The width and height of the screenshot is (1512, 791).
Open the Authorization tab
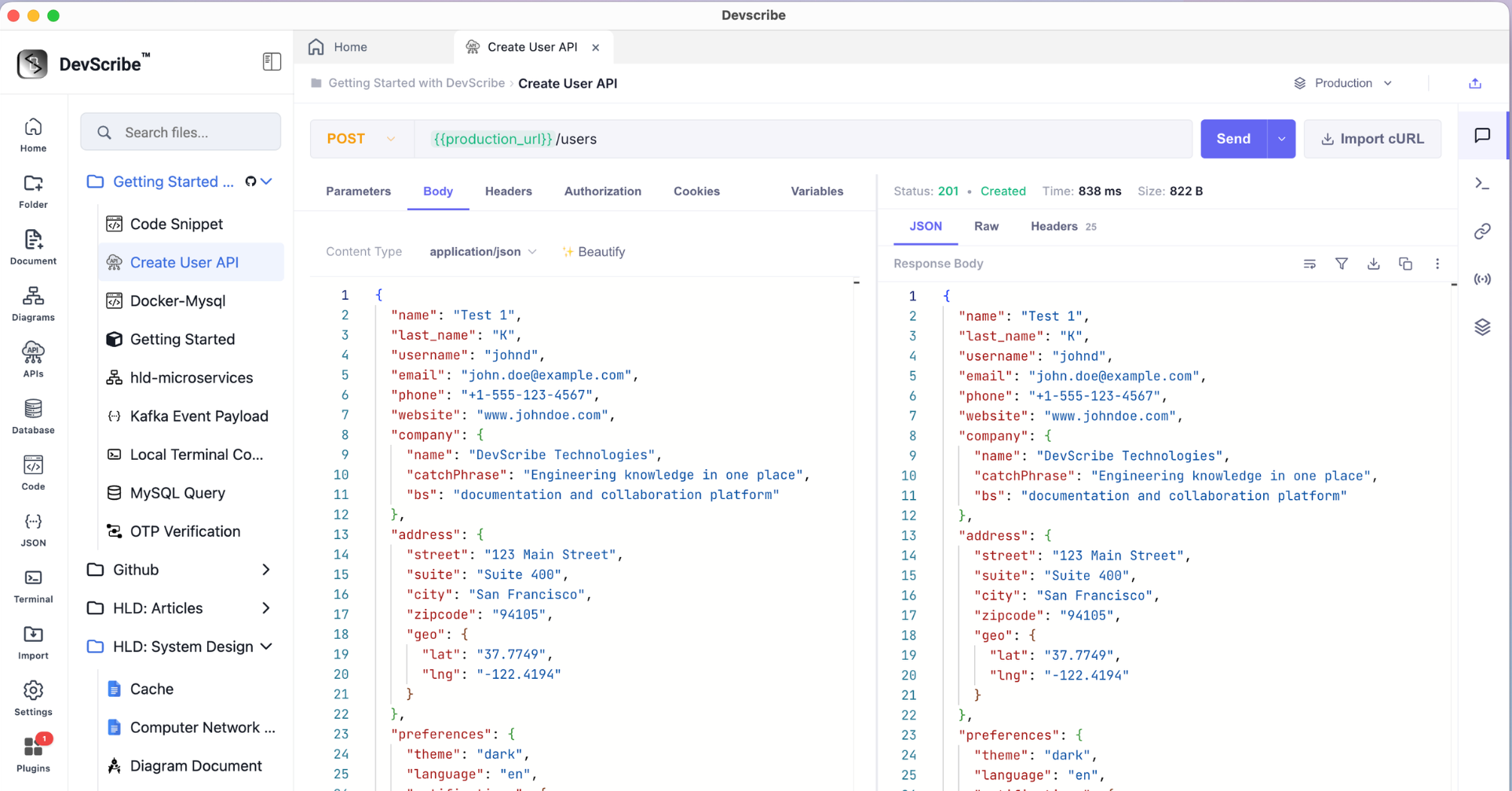603,191
